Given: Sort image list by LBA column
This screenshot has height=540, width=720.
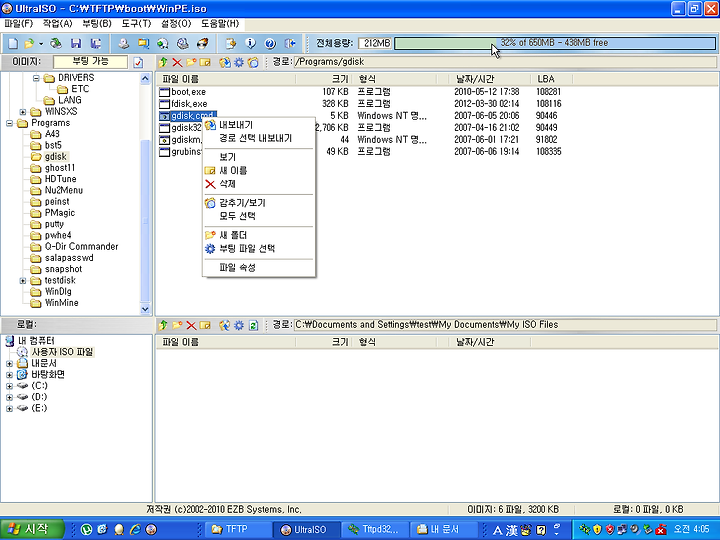Looking at the screenshot, I should [551, 79].
